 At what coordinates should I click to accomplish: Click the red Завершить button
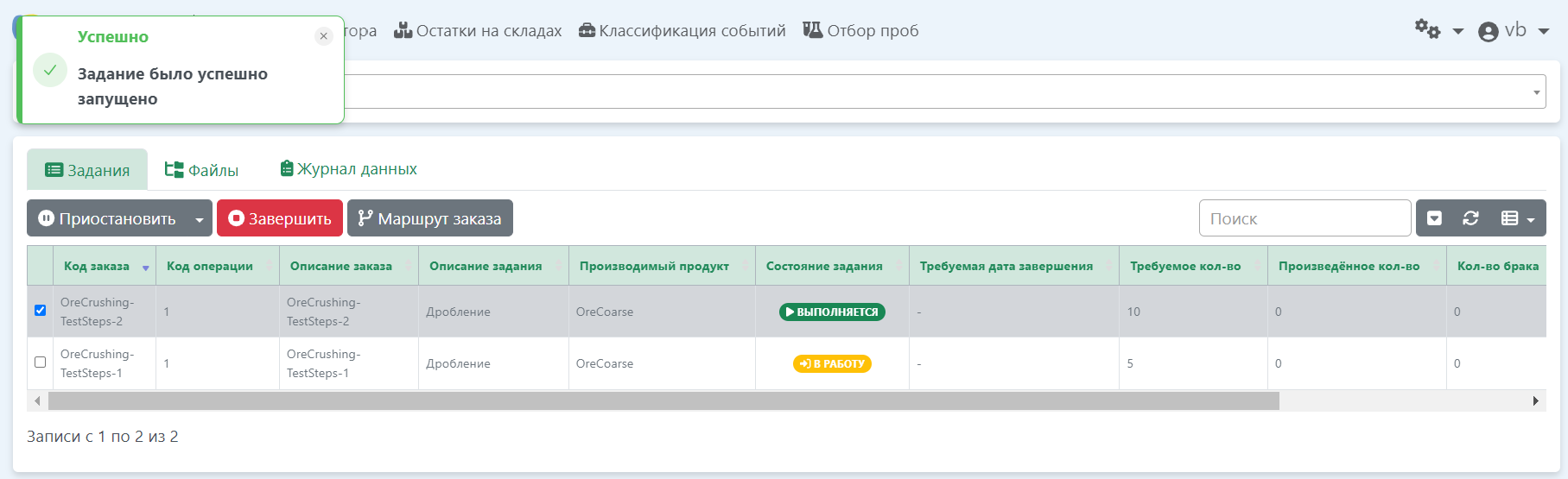coord(280,218)
